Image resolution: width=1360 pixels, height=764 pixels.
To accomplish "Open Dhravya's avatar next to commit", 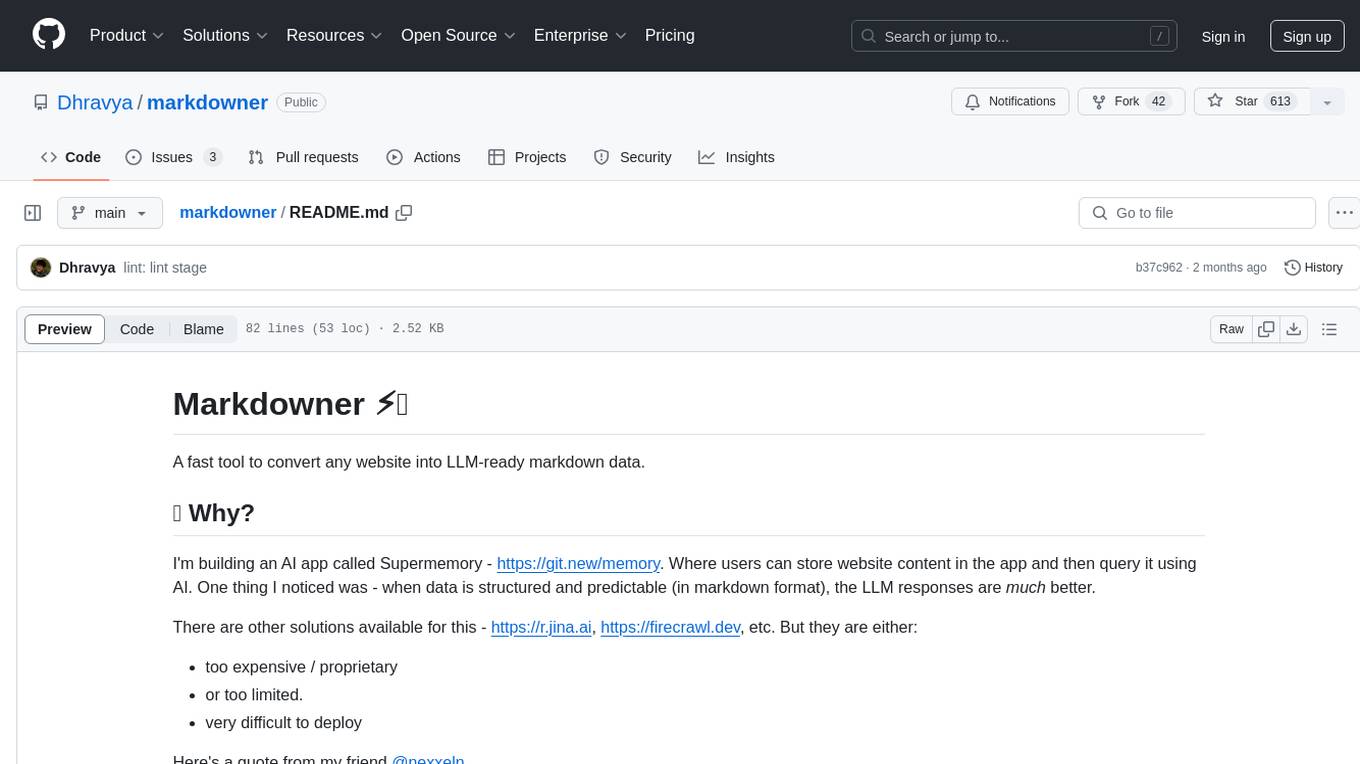I will pyautogui.click(x=41, y=268).
